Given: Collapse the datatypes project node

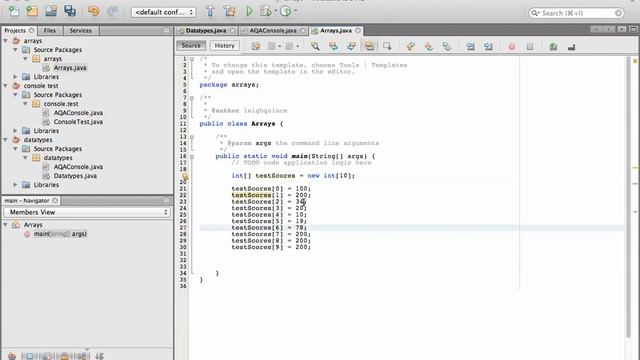Looking at the screenshot, I should [x=6, y=140].
